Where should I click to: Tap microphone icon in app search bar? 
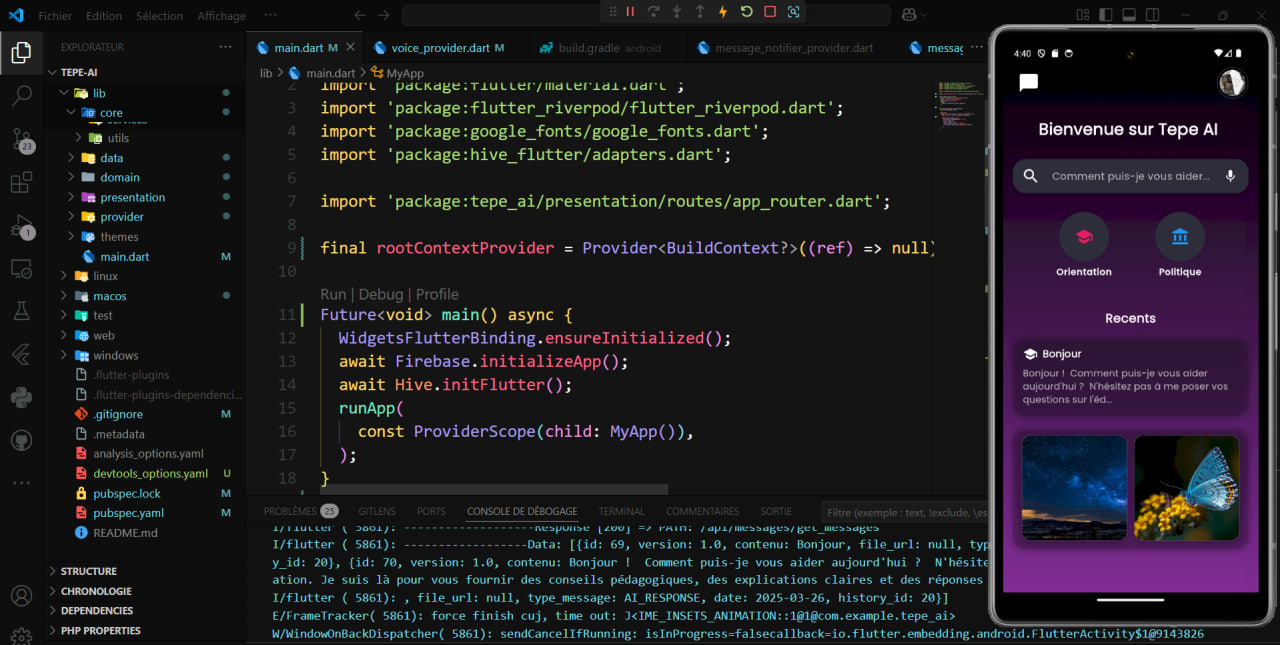[1230, 176]
